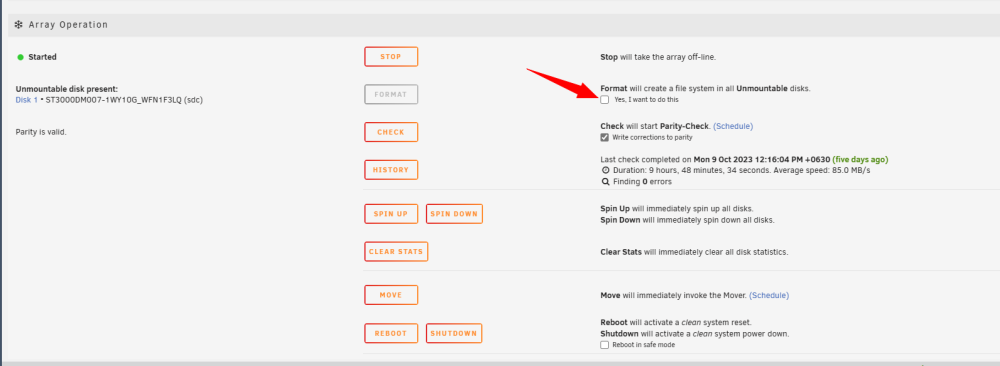Screen dimensions: 1000x366
Task: Click the Array Operation snowflake icon
Action: click(18, 25)
